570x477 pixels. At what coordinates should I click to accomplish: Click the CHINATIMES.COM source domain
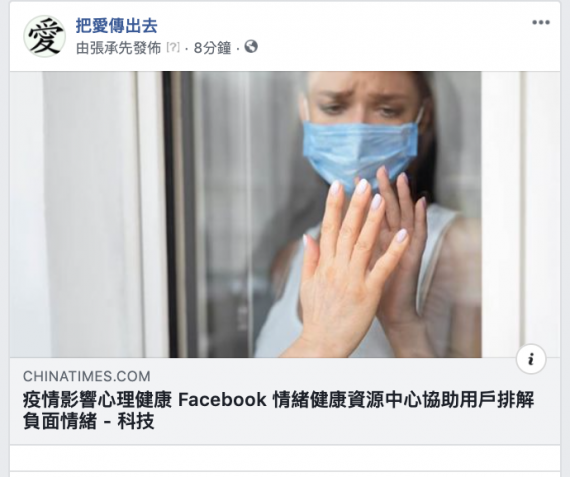87,376
